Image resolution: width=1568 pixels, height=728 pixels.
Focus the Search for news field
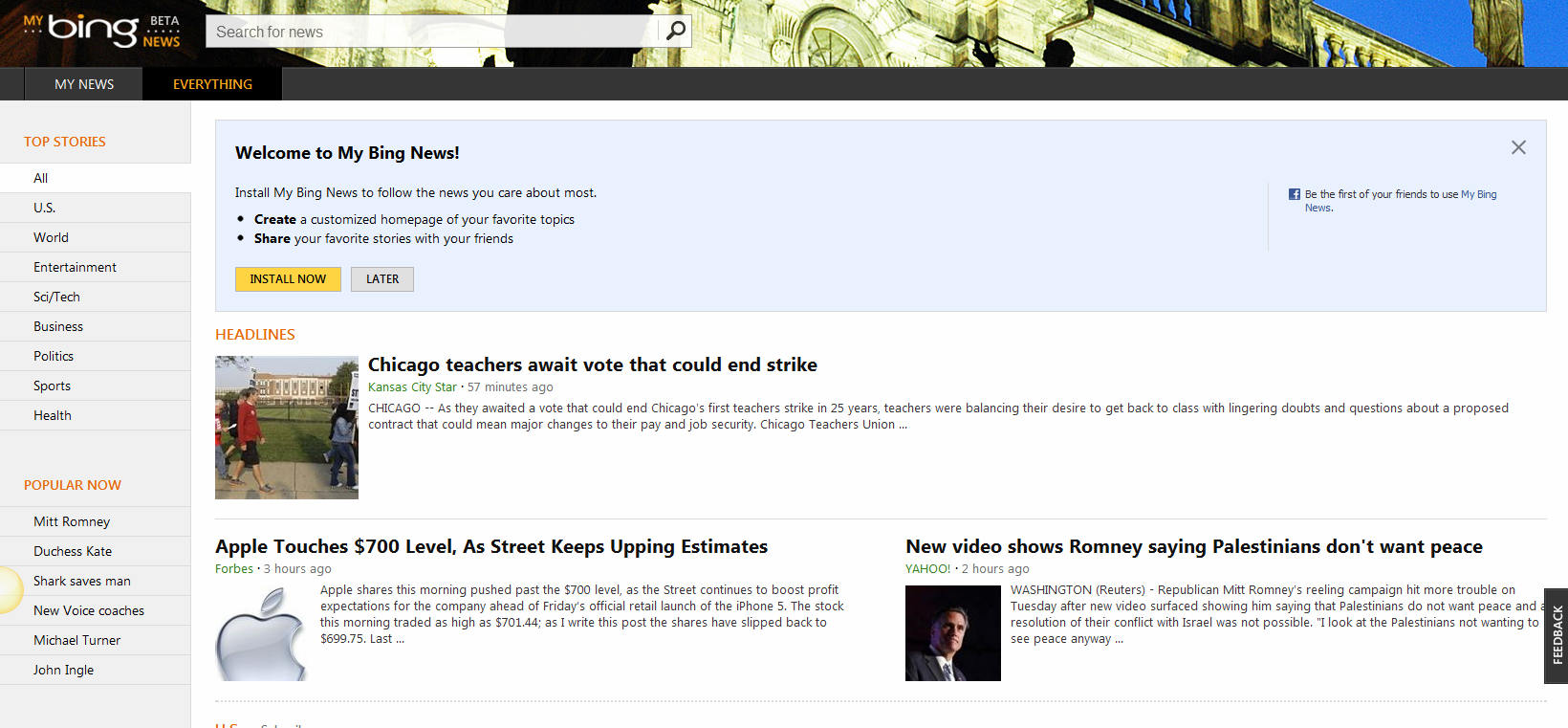[x=432, y=32]
